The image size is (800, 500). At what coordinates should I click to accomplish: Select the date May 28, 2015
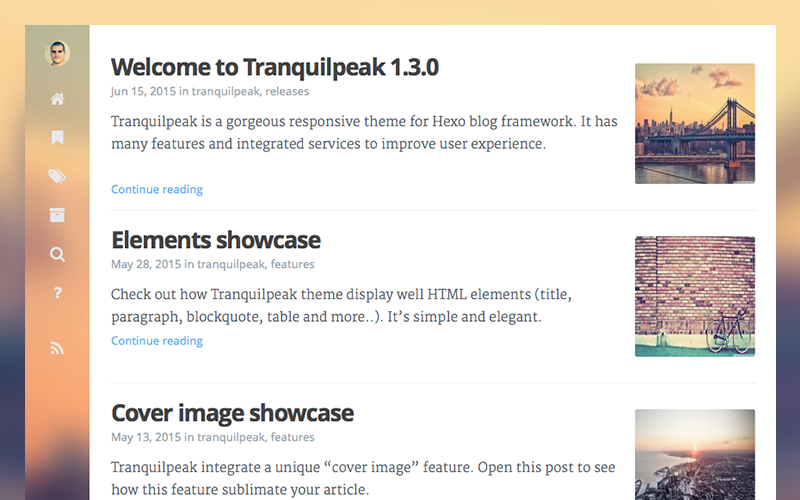click(x=146, y=264)
